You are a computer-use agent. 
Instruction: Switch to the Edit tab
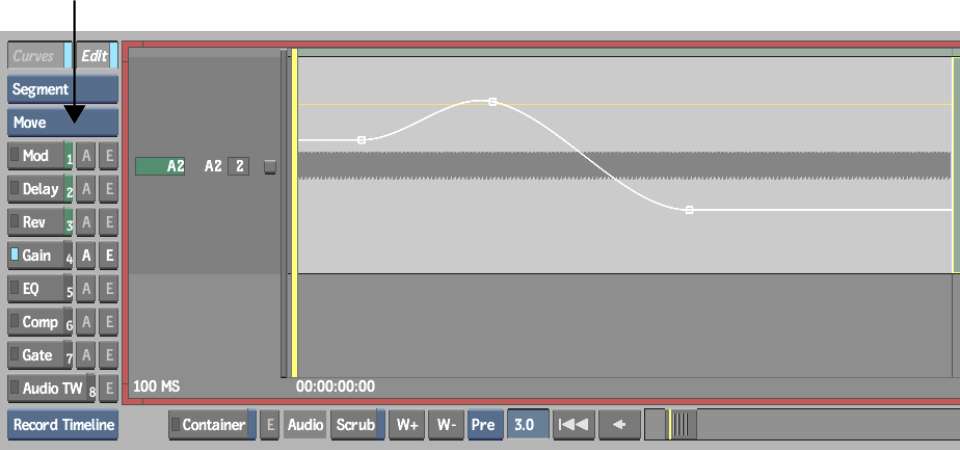point(96,56)
